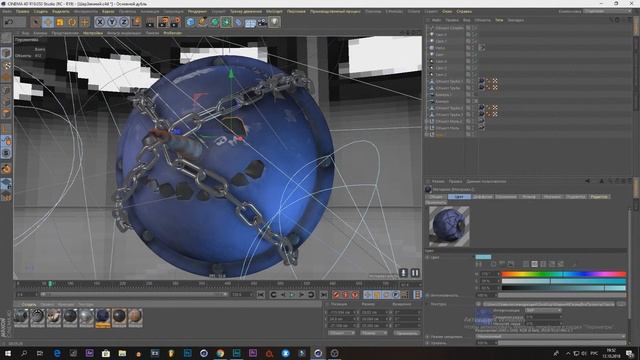Select the Live Selection arrow tool
The image size is (640, 360).
point(36,22)
